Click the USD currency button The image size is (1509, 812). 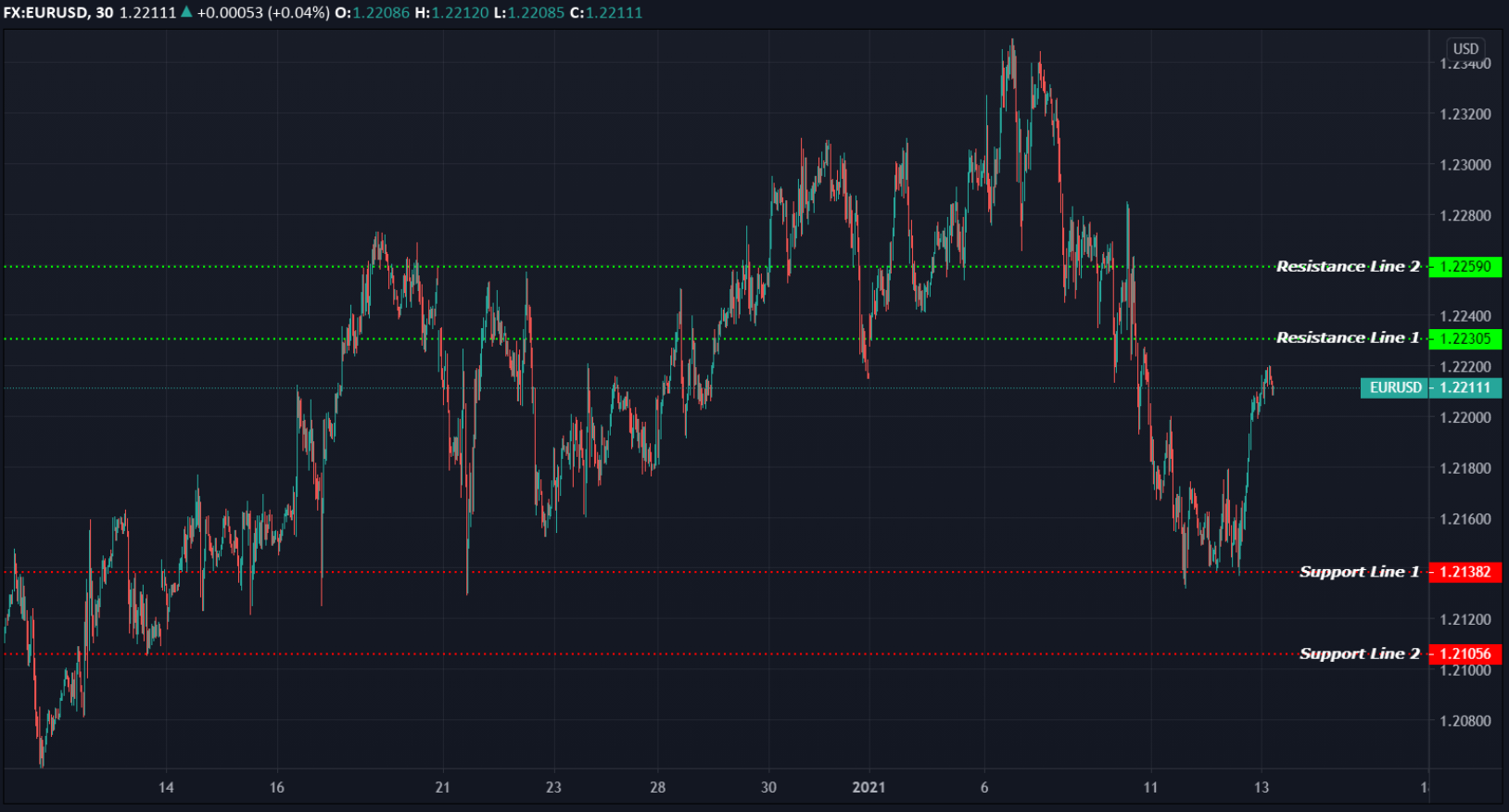click(x=1465, y=48)
